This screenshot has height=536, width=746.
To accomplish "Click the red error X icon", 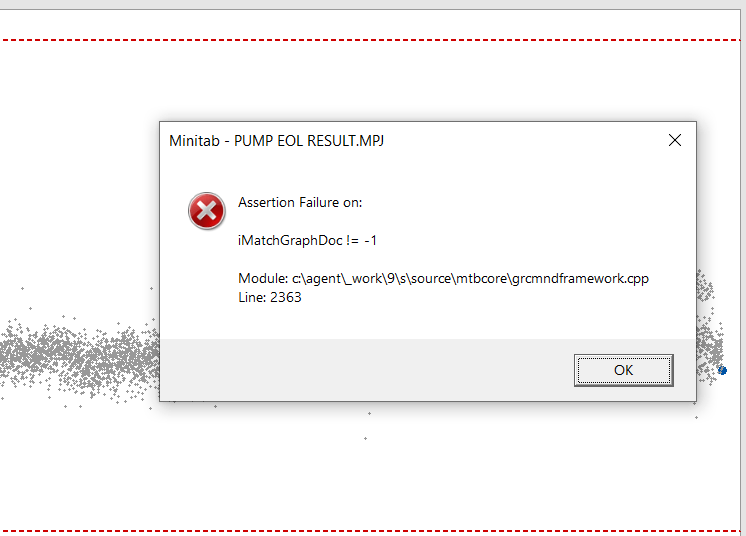I will (206, 211).
